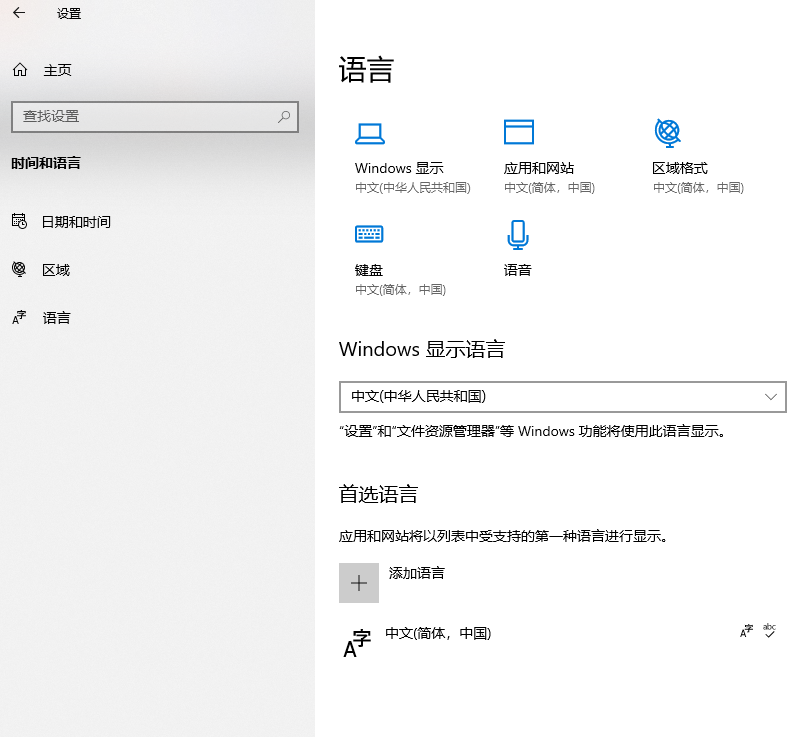
Task: Click the abc spell-check feature icon
Action: click(769, 631)
